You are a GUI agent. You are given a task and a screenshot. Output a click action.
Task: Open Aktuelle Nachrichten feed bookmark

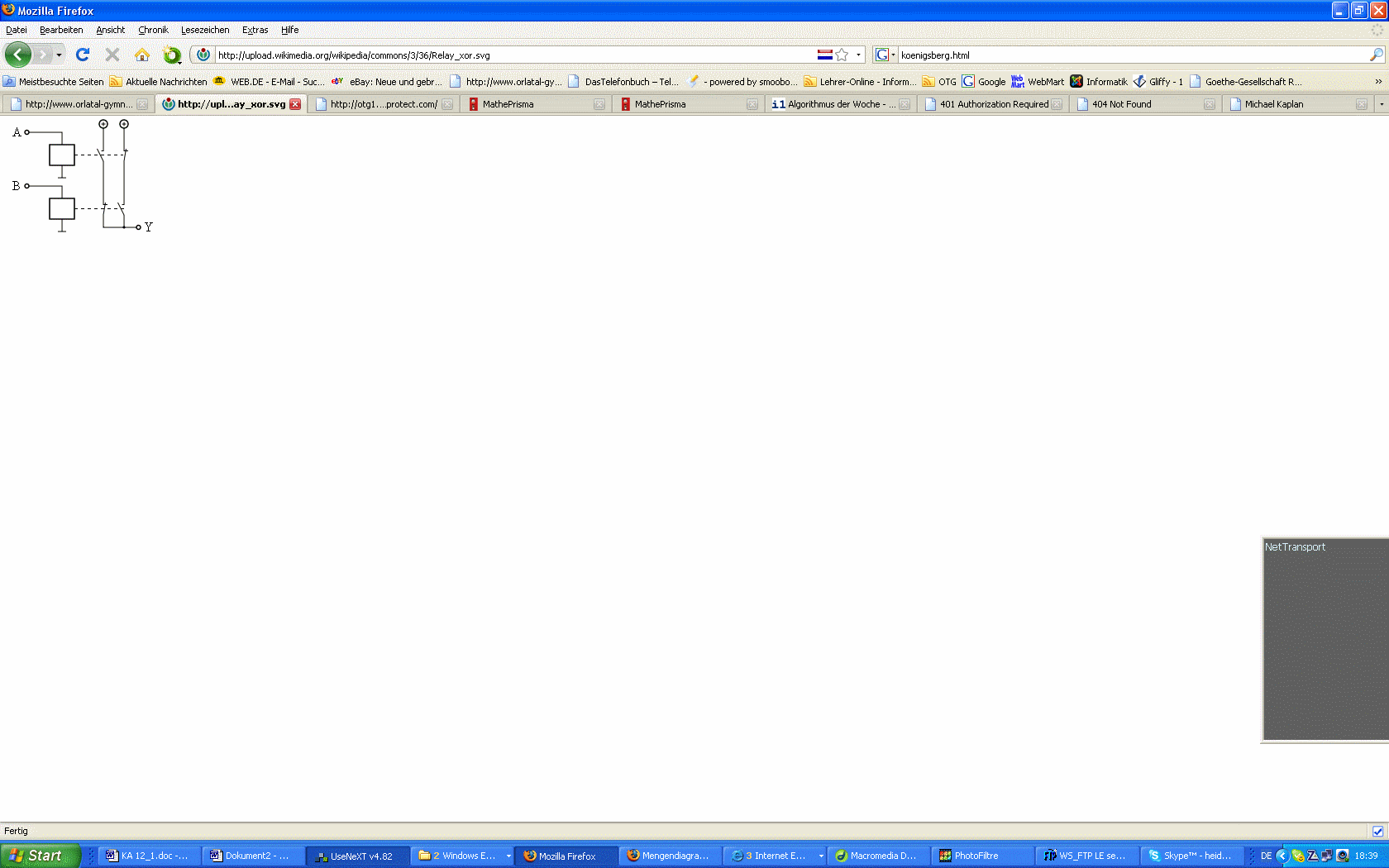click(x=158, y=82)
